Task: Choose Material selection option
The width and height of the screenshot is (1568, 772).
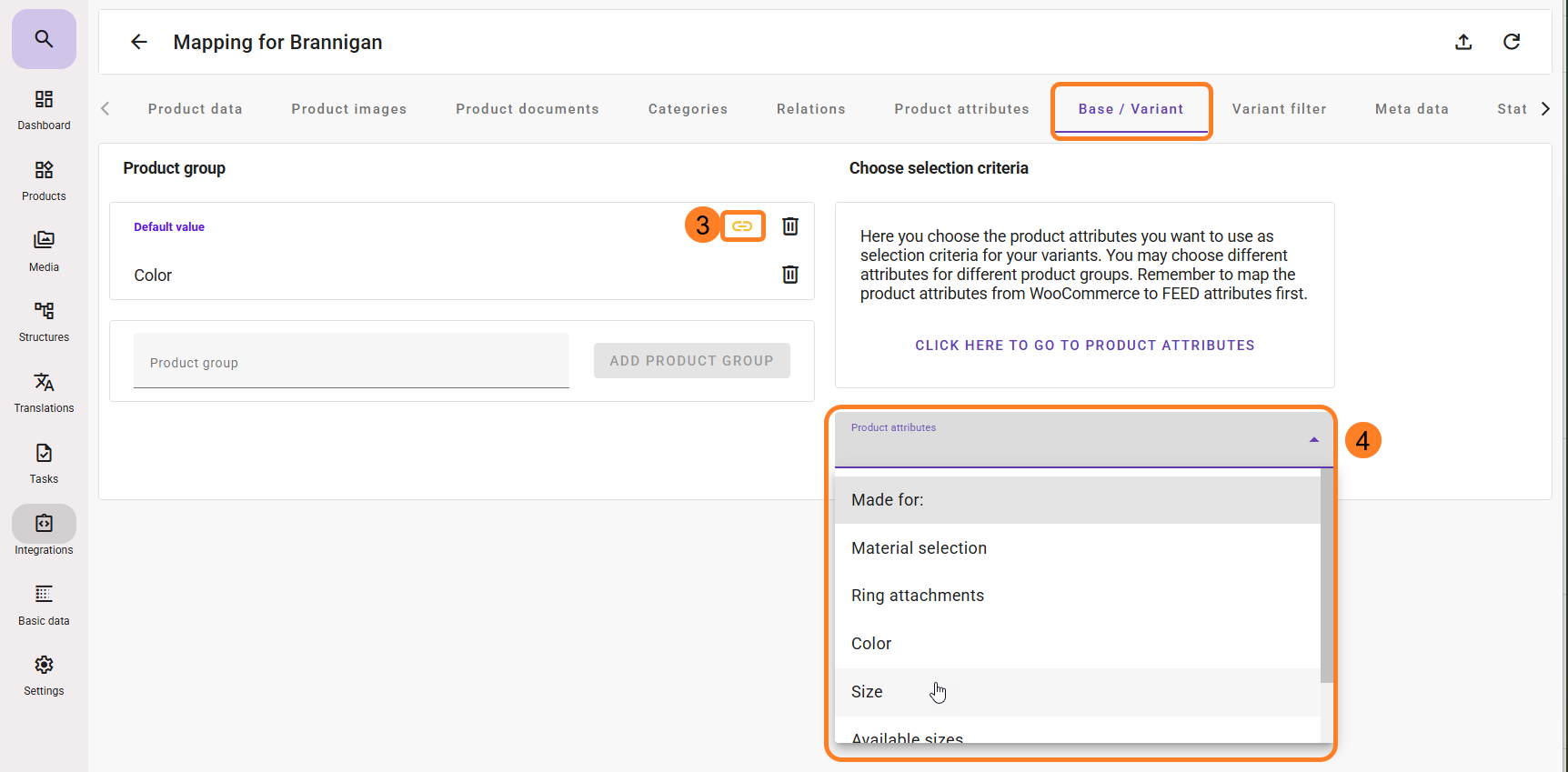Action: coord(919,548)
